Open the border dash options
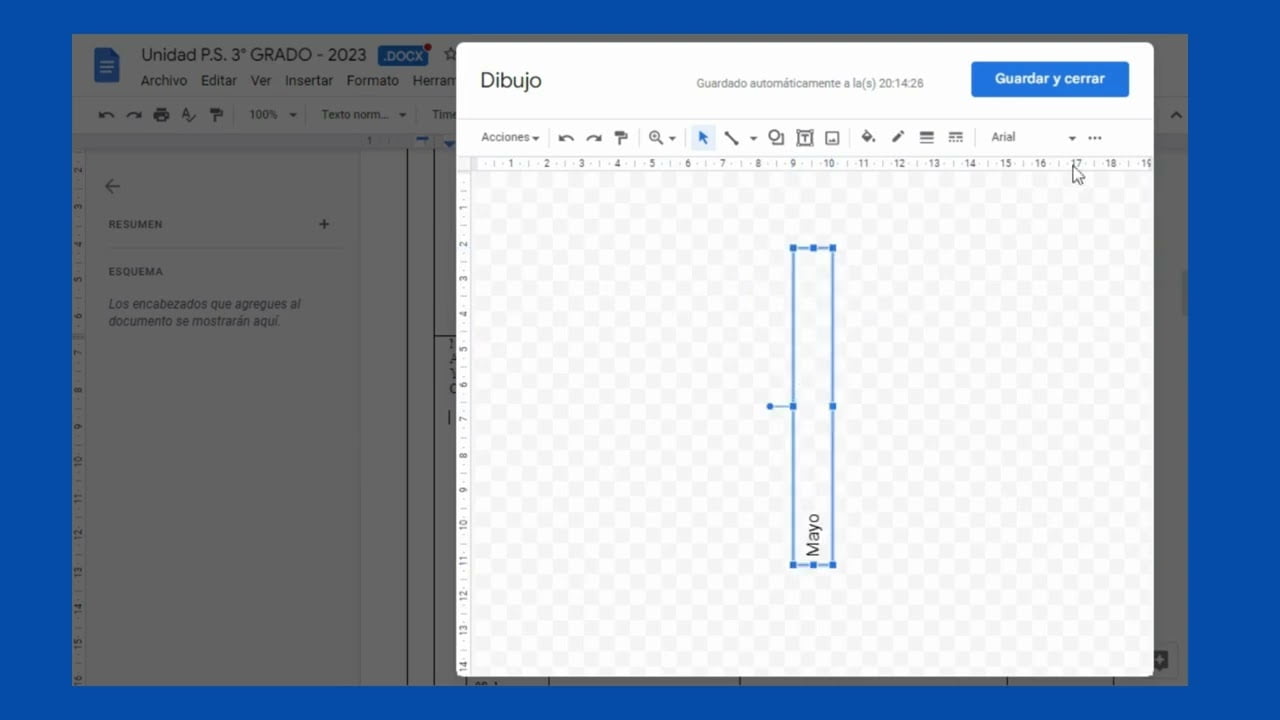1280x720 pixels. 955,138
